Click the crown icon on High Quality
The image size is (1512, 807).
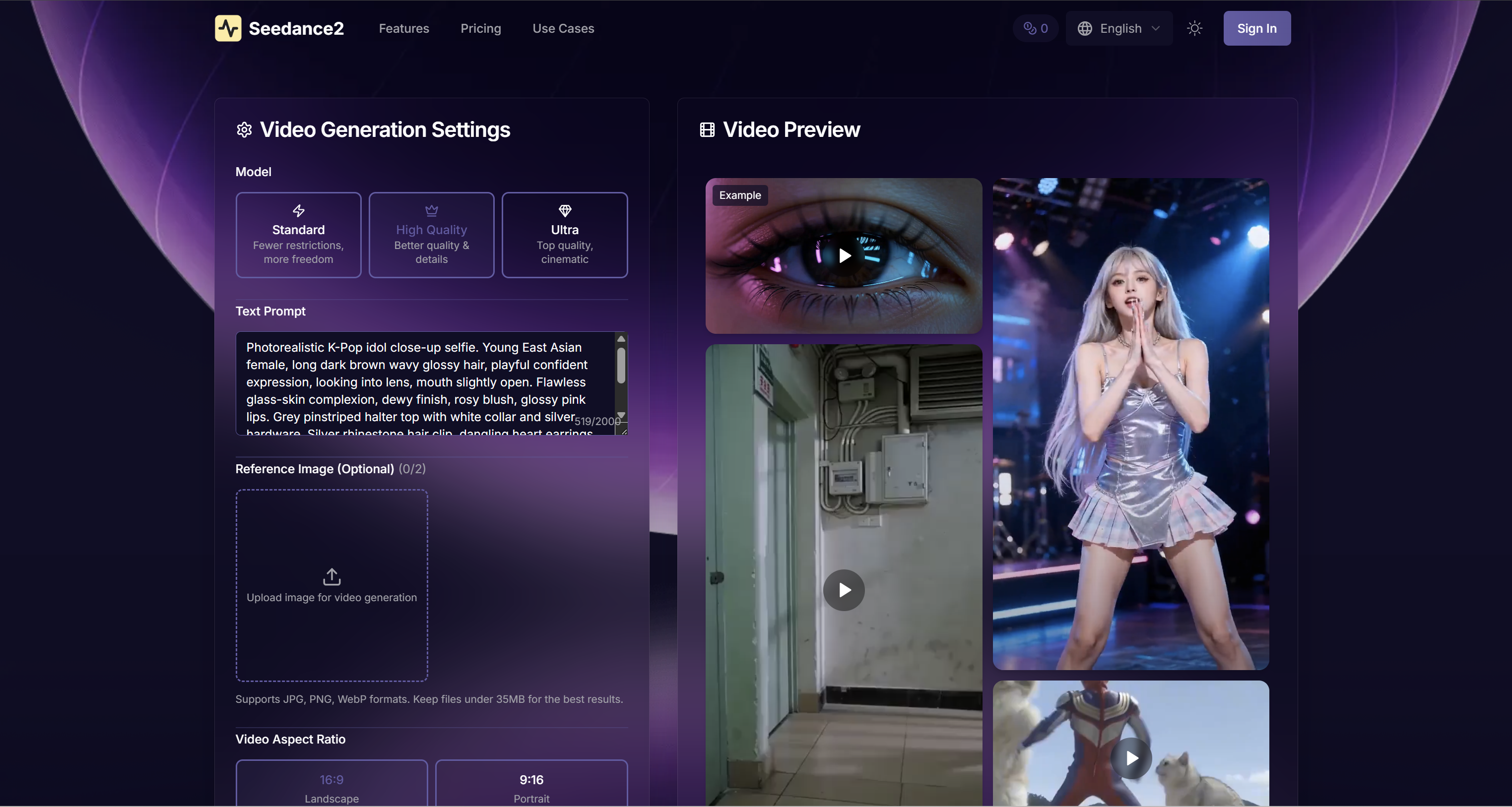(431, 210)
